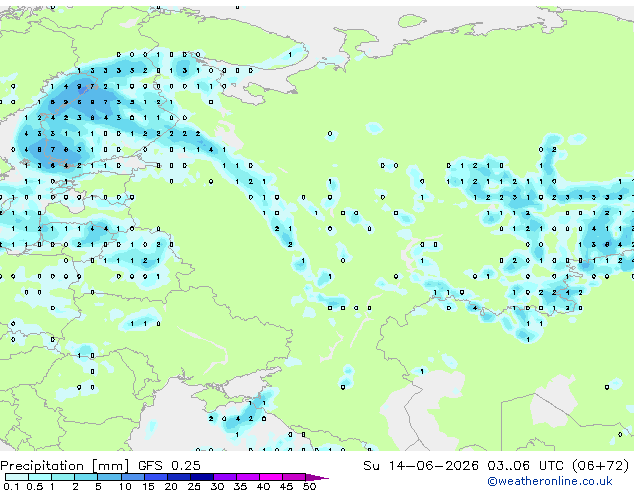Click the legend value label '35'

click(x=240, y=486)
